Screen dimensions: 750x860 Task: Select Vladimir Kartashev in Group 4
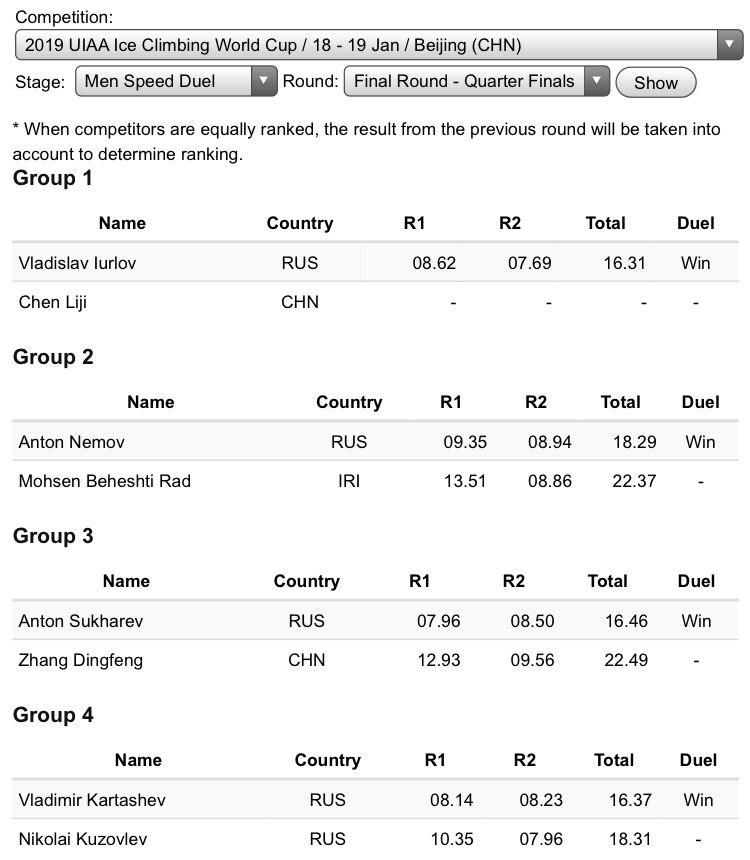pos(92,800)
